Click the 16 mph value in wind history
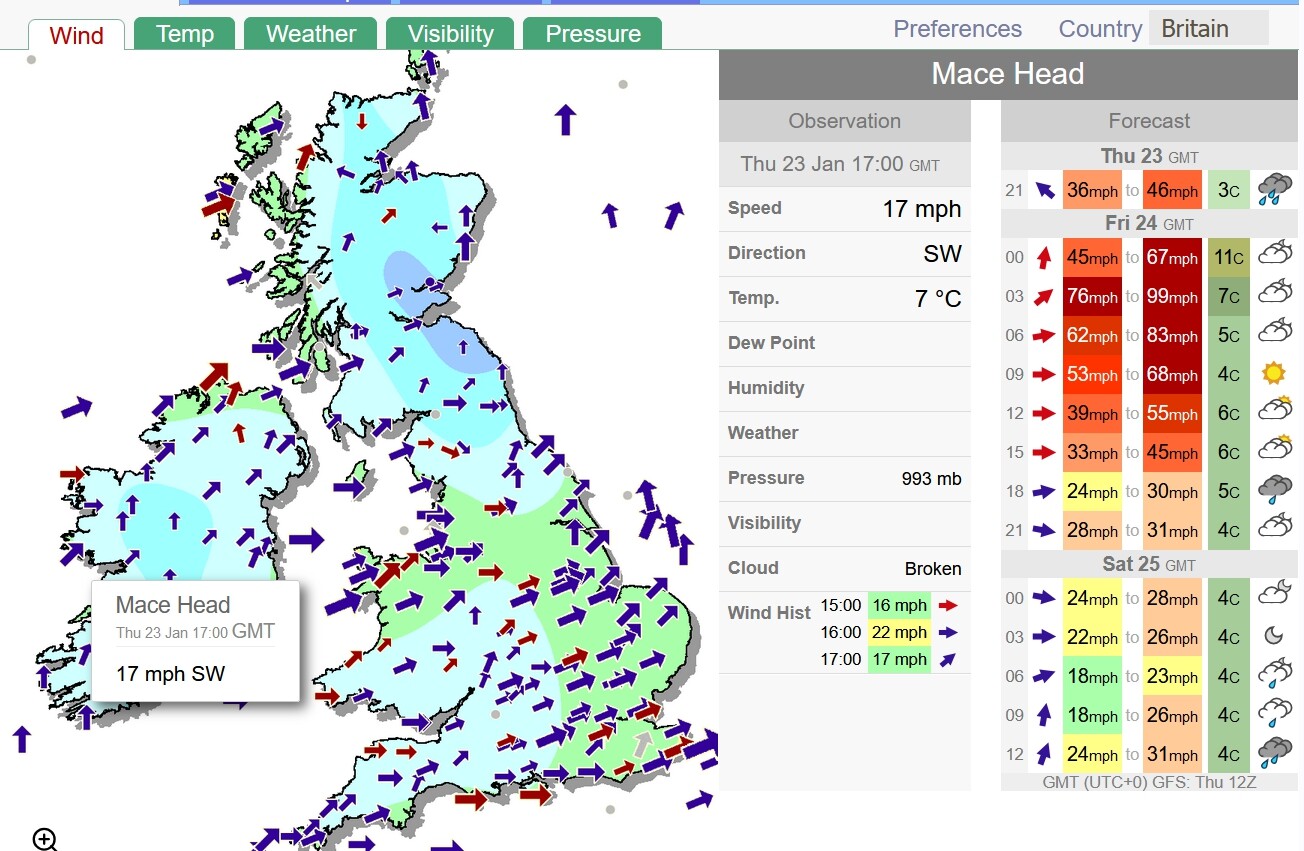 tap(899, 605)
